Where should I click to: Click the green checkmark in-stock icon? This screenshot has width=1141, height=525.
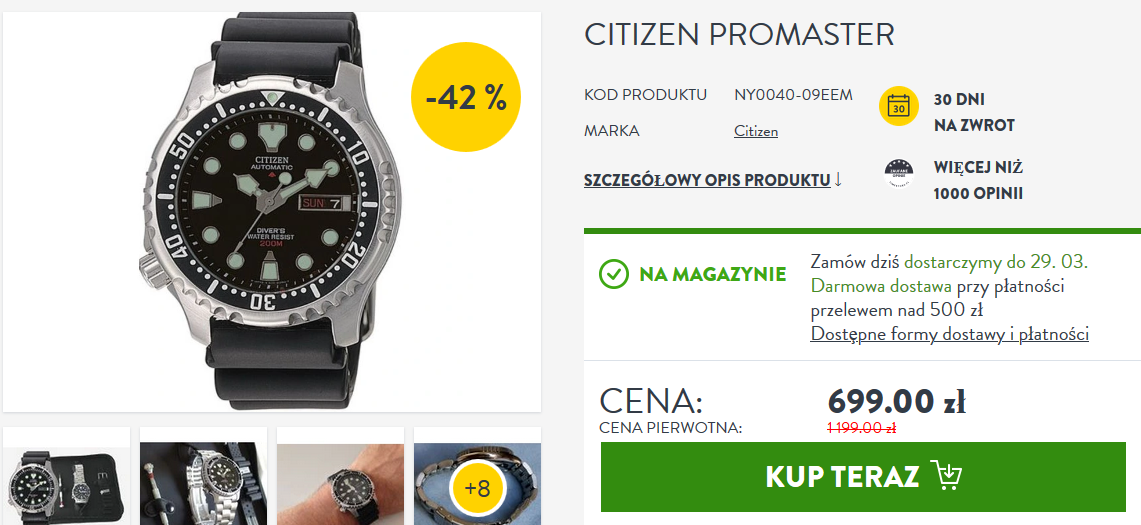(x=613, y=274)
